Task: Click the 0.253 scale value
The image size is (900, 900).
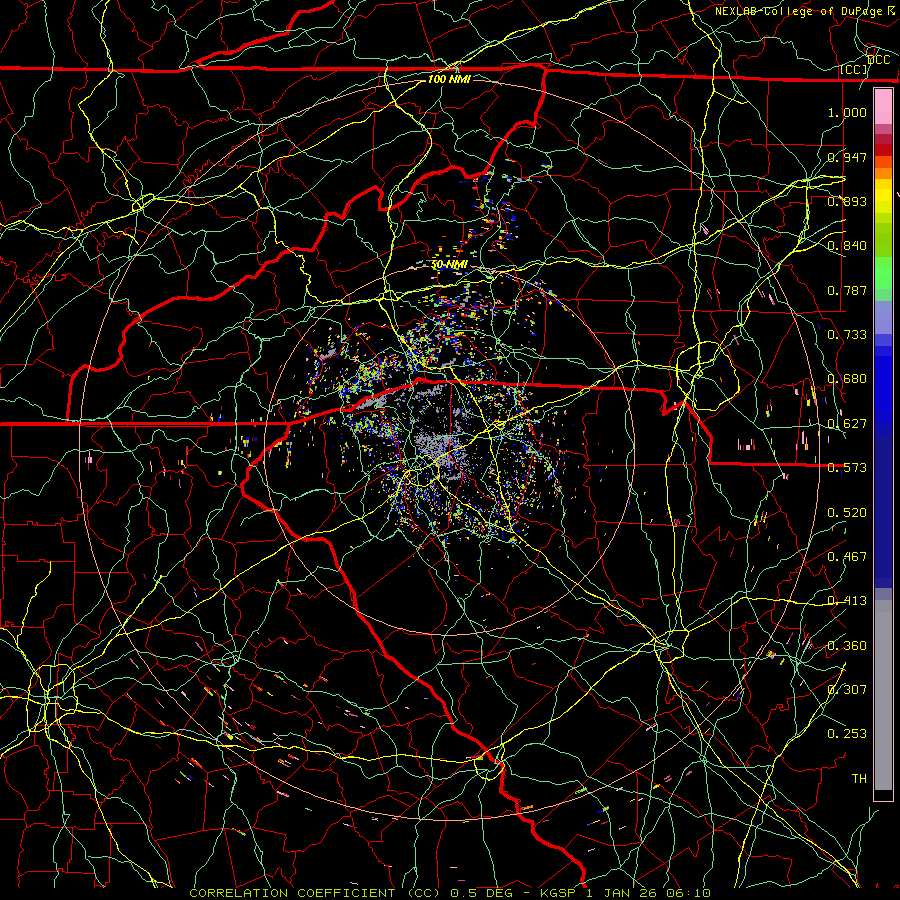Action: click(x=847, y=734)
